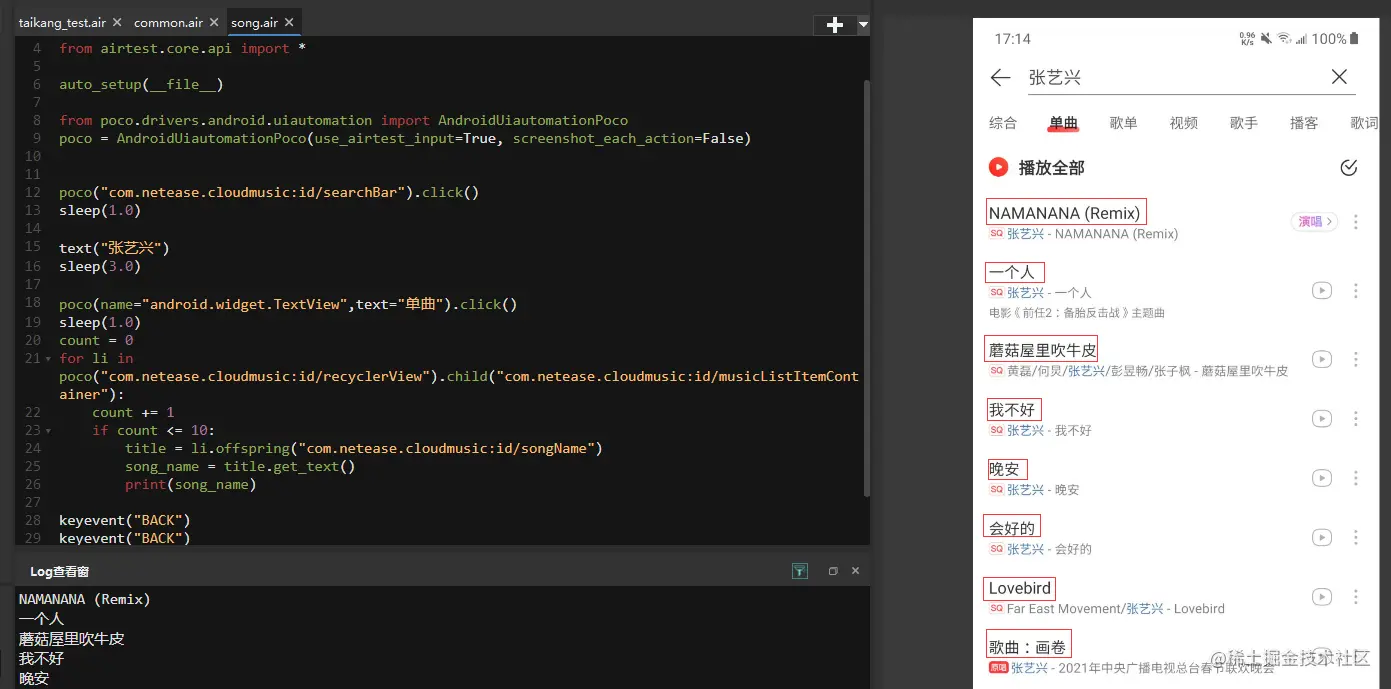The width and height of the screenshot is (1391, 689).
Task: Open the song title 一个人
Action: point(1012,272)
